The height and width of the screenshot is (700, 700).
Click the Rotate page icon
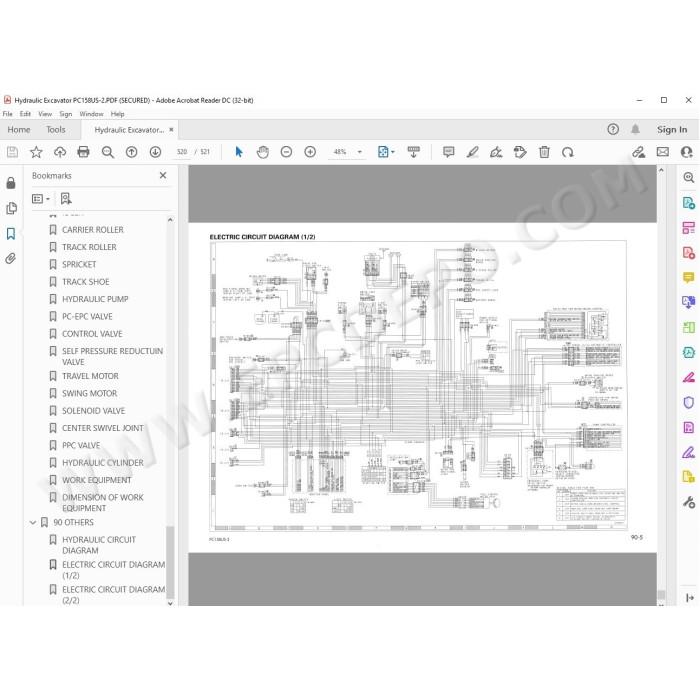click(568, 152)
